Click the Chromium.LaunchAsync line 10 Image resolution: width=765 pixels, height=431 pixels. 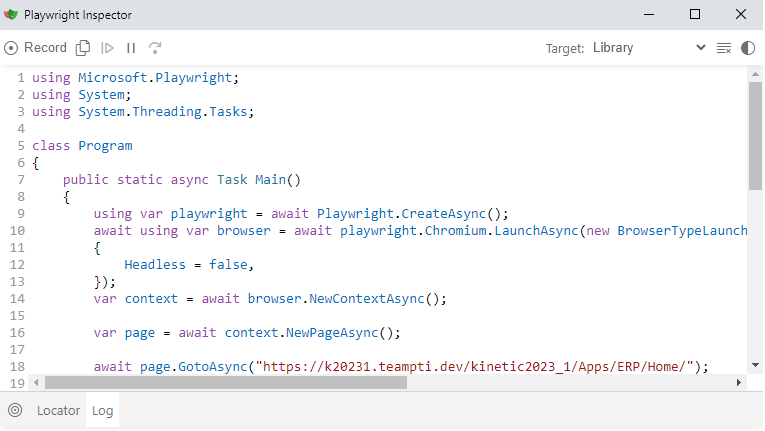coord(421,231)
